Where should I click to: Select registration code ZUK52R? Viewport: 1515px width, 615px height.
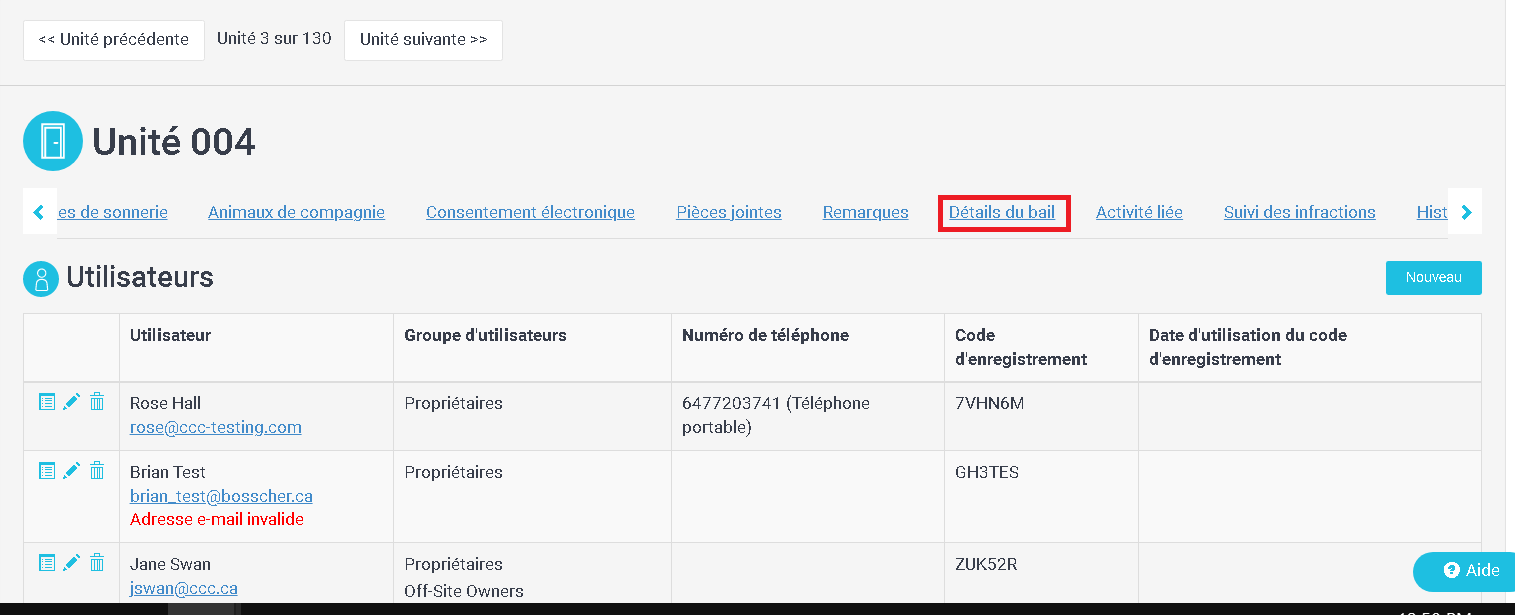(x=986, y=564)
